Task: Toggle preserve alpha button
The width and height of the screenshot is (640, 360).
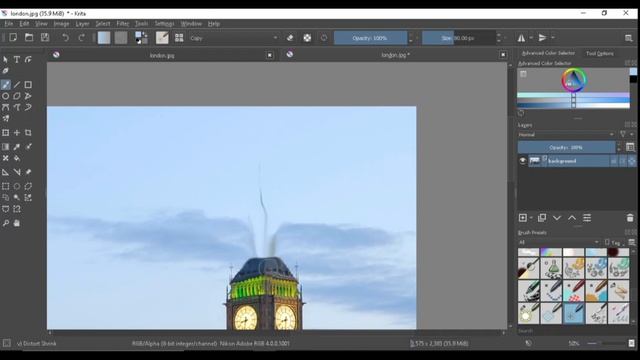Action: 307,38
